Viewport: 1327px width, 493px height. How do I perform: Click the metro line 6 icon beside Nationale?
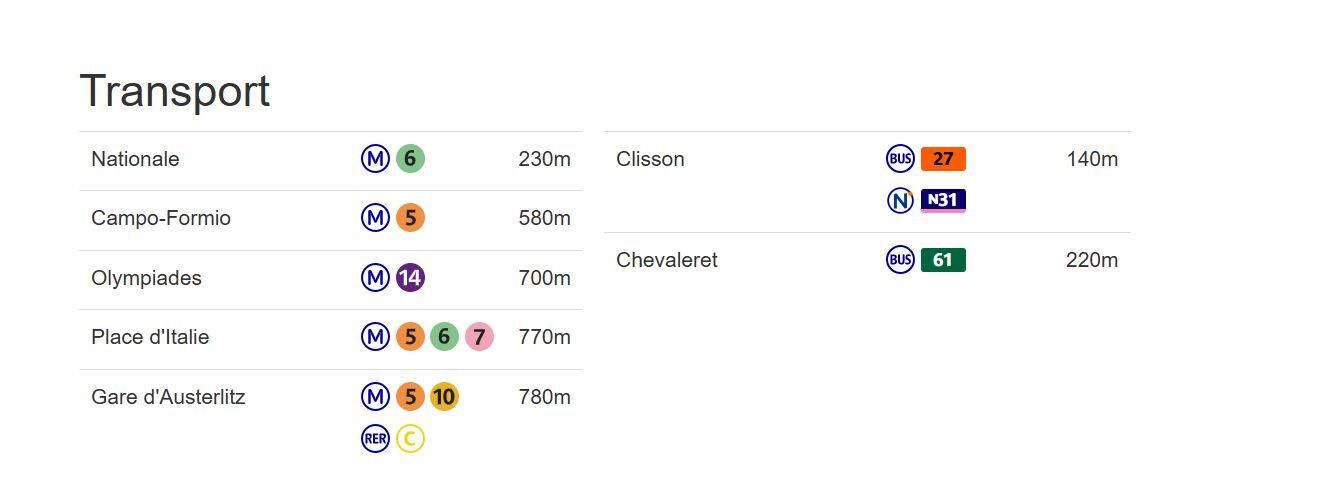(410, 159)
